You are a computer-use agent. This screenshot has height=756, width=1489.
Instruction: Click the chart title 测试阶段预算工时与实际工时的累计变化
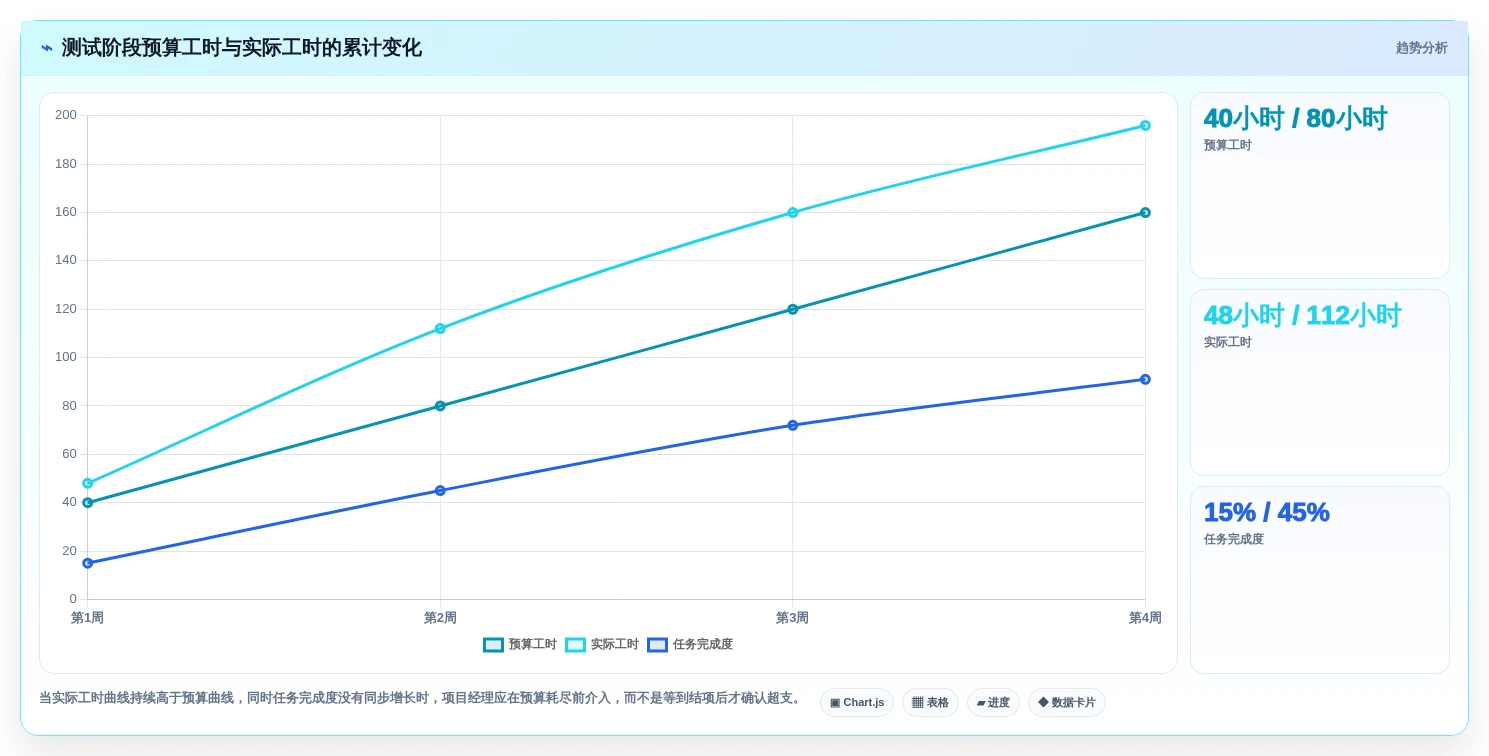click(241, 48)
